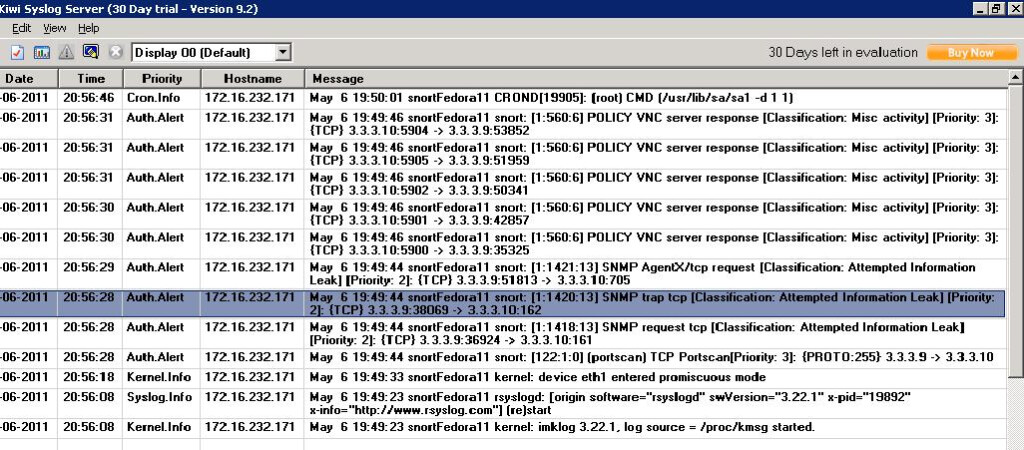Click Kernel.Info in the 20:56:18 row
Image resolution: width=1024 pixels, height=450 pixels.
point(162,378)
